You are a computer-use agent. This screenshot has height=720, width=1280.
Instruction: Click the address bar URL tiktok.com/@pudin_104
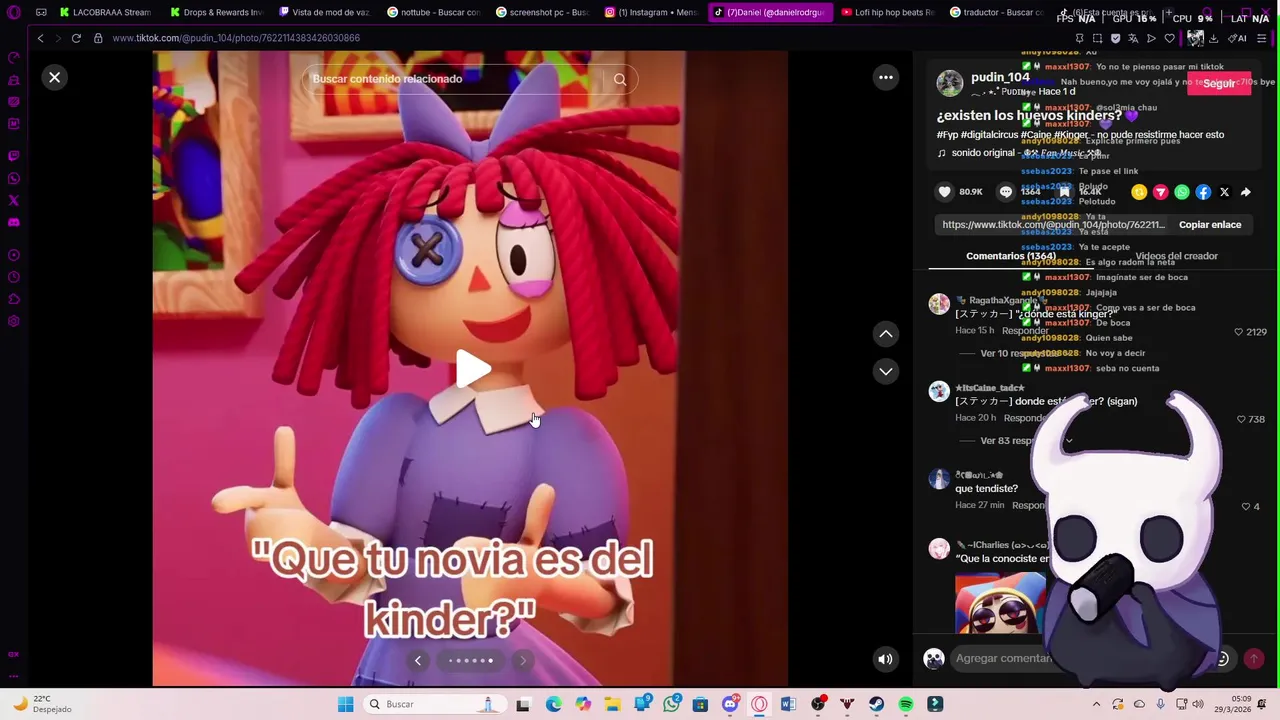point(236,38)
